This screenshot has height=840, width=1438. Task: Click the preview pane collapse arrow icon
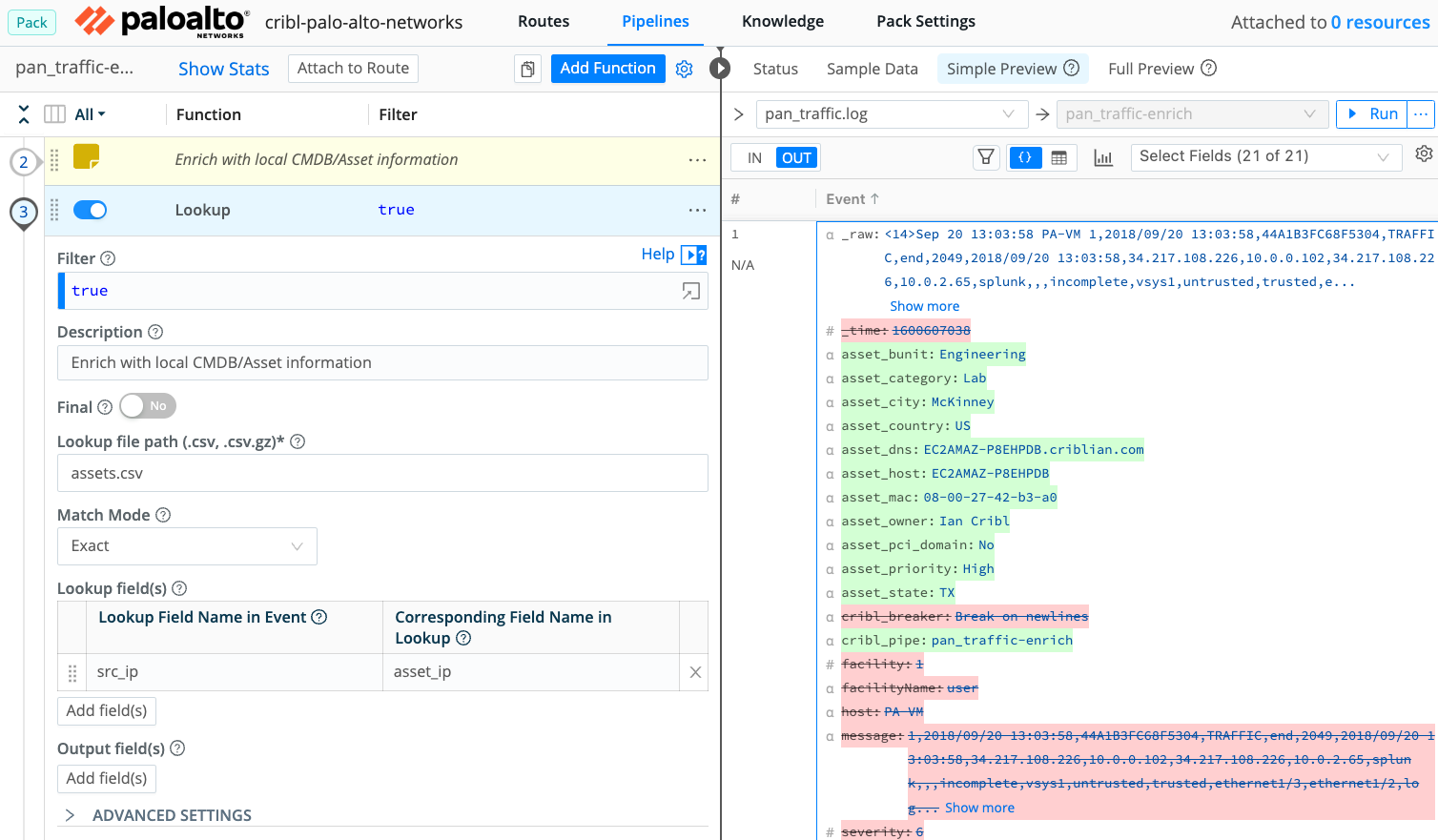[x=720, y=69]
